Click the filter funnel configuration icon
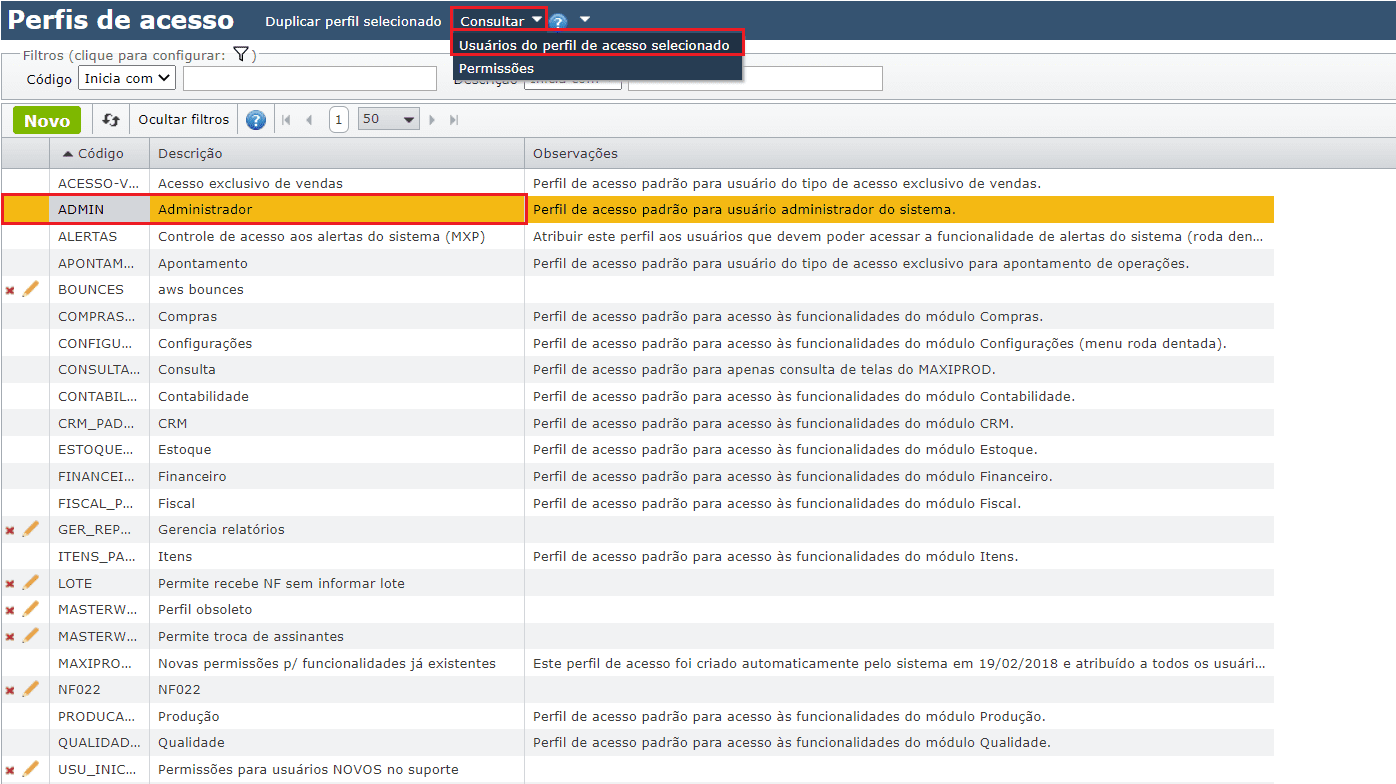 240,55
